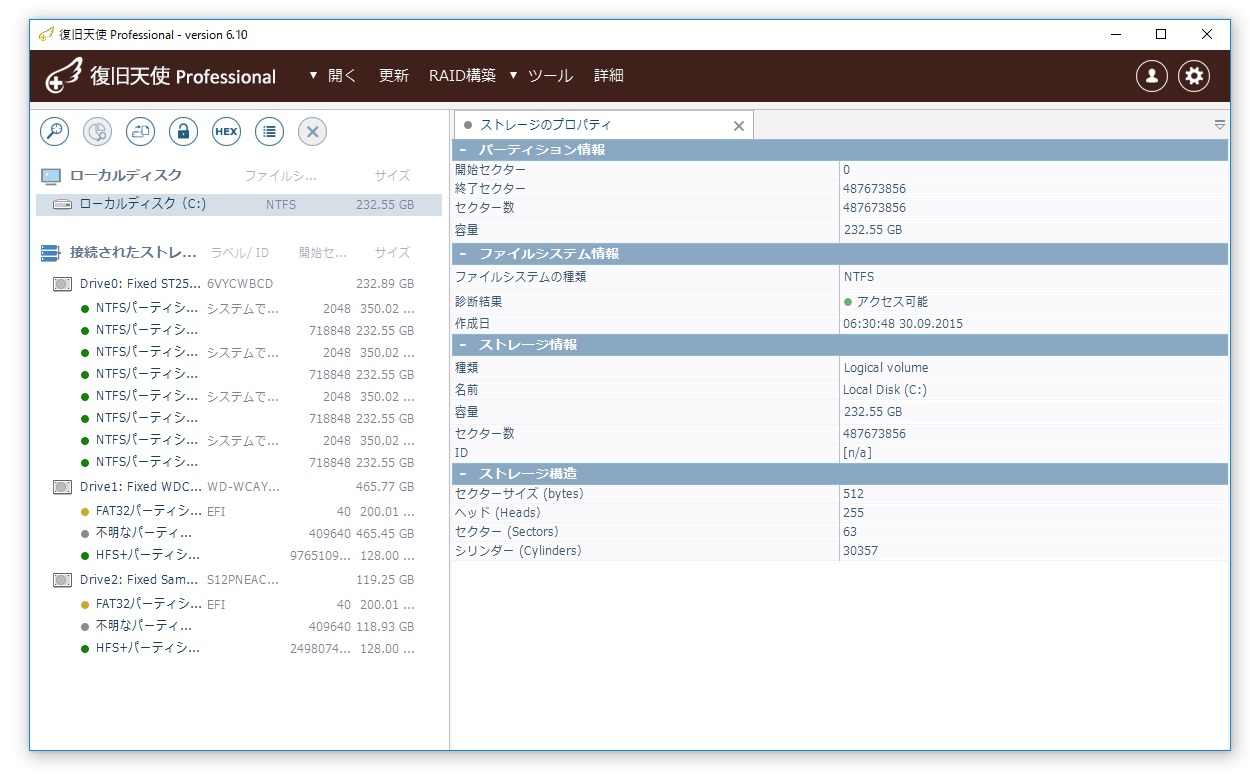The width and height of the screenshot is (1250, 778).
Task: Click the 終了セクター property label
Action: pos(490,189)
